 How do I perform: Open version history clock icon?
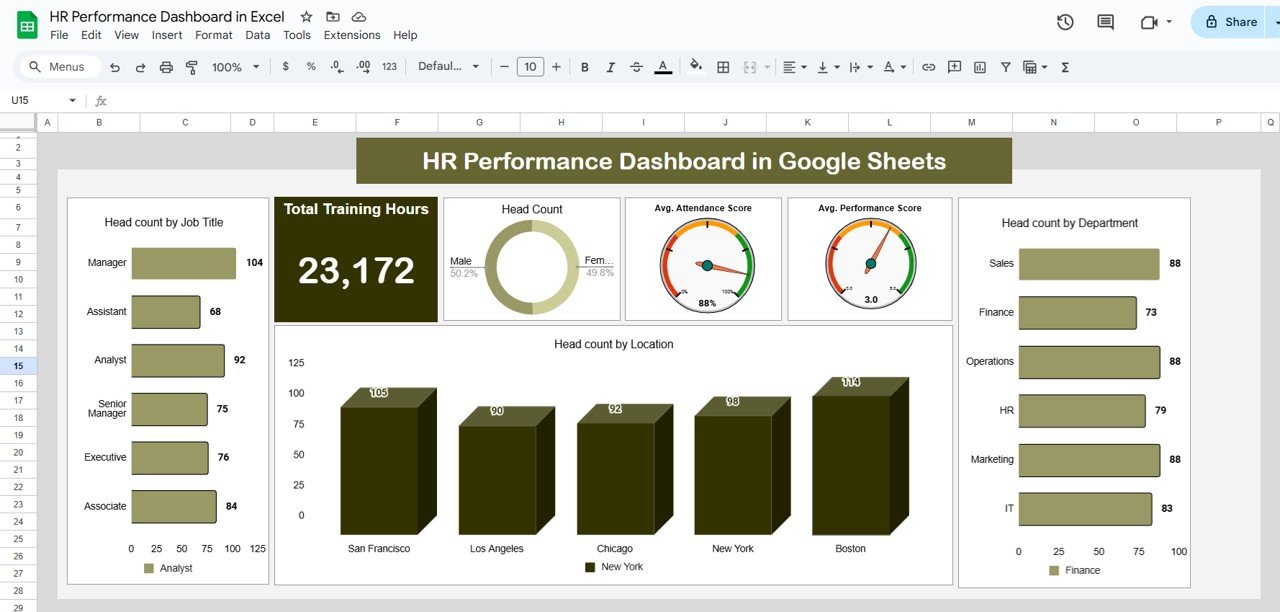point(1065,22)
